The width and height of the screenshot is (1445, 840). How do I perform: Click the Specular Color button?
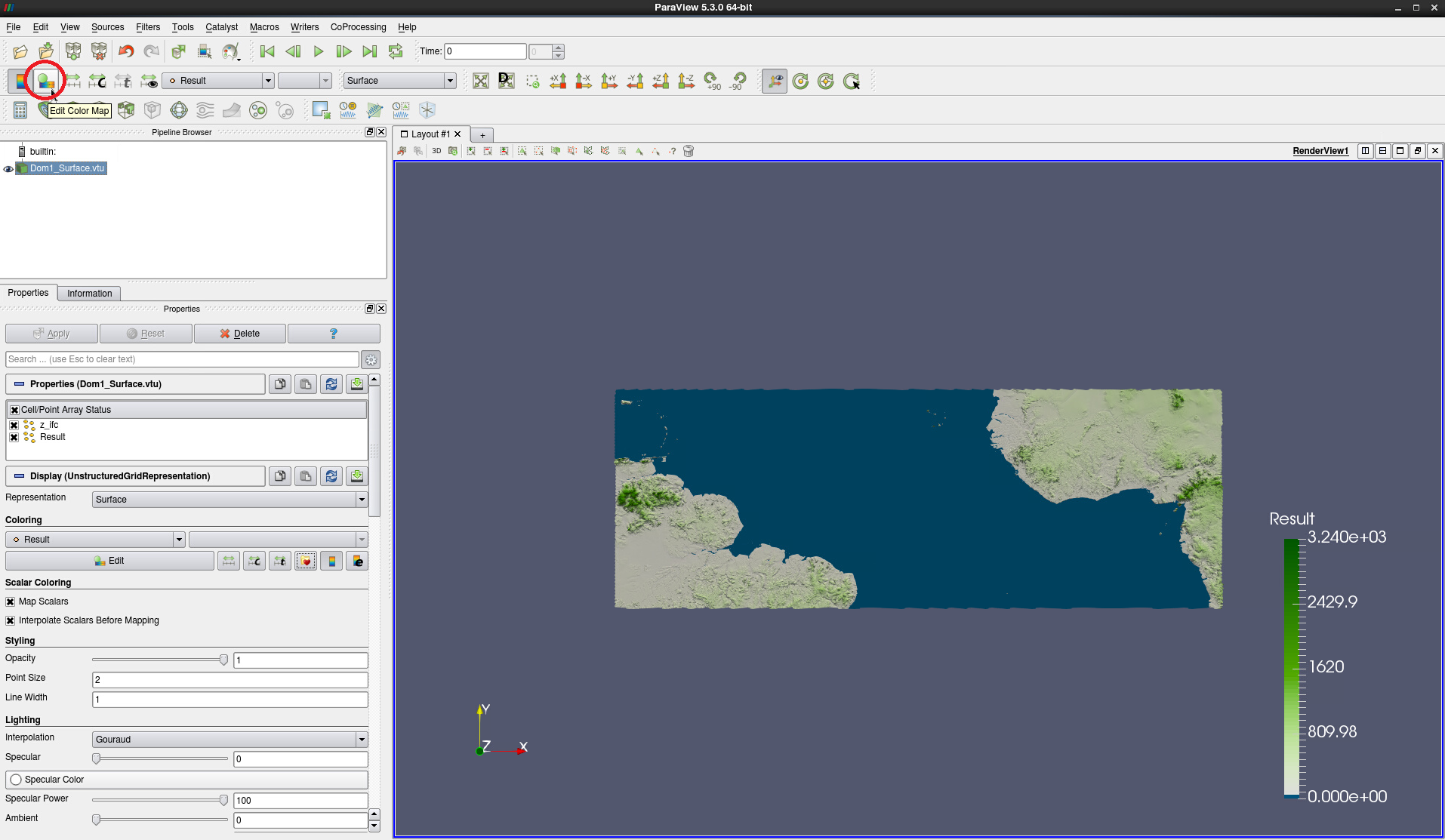click(186, 780)
